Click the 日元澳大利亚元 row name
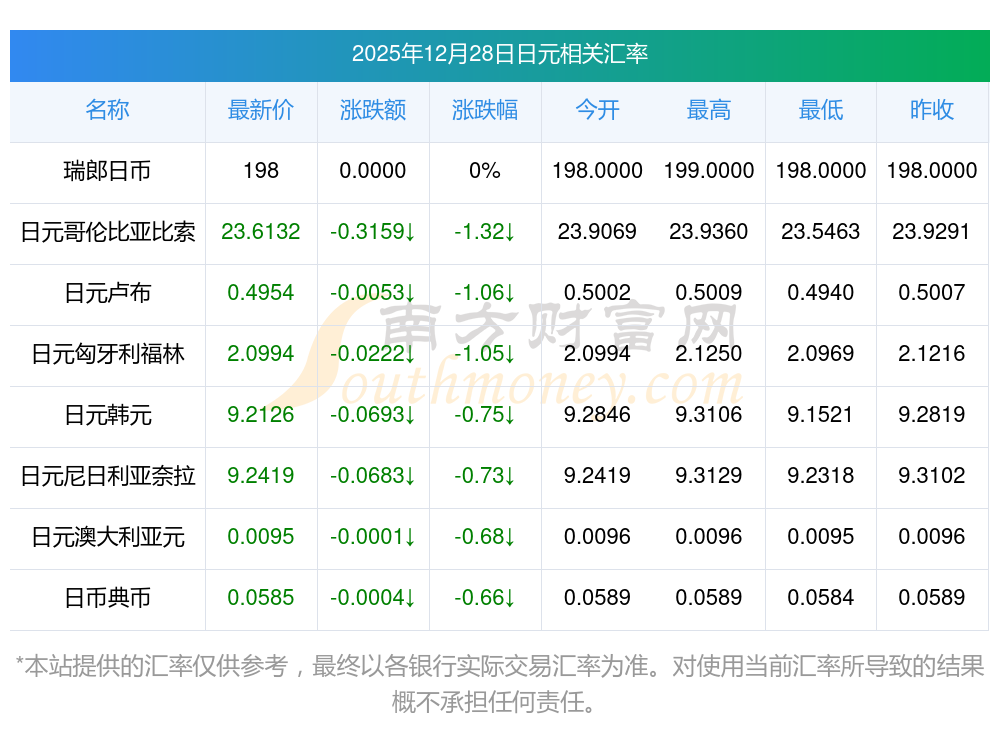This screenshot has width=1000, height=733. click(107, 537)
